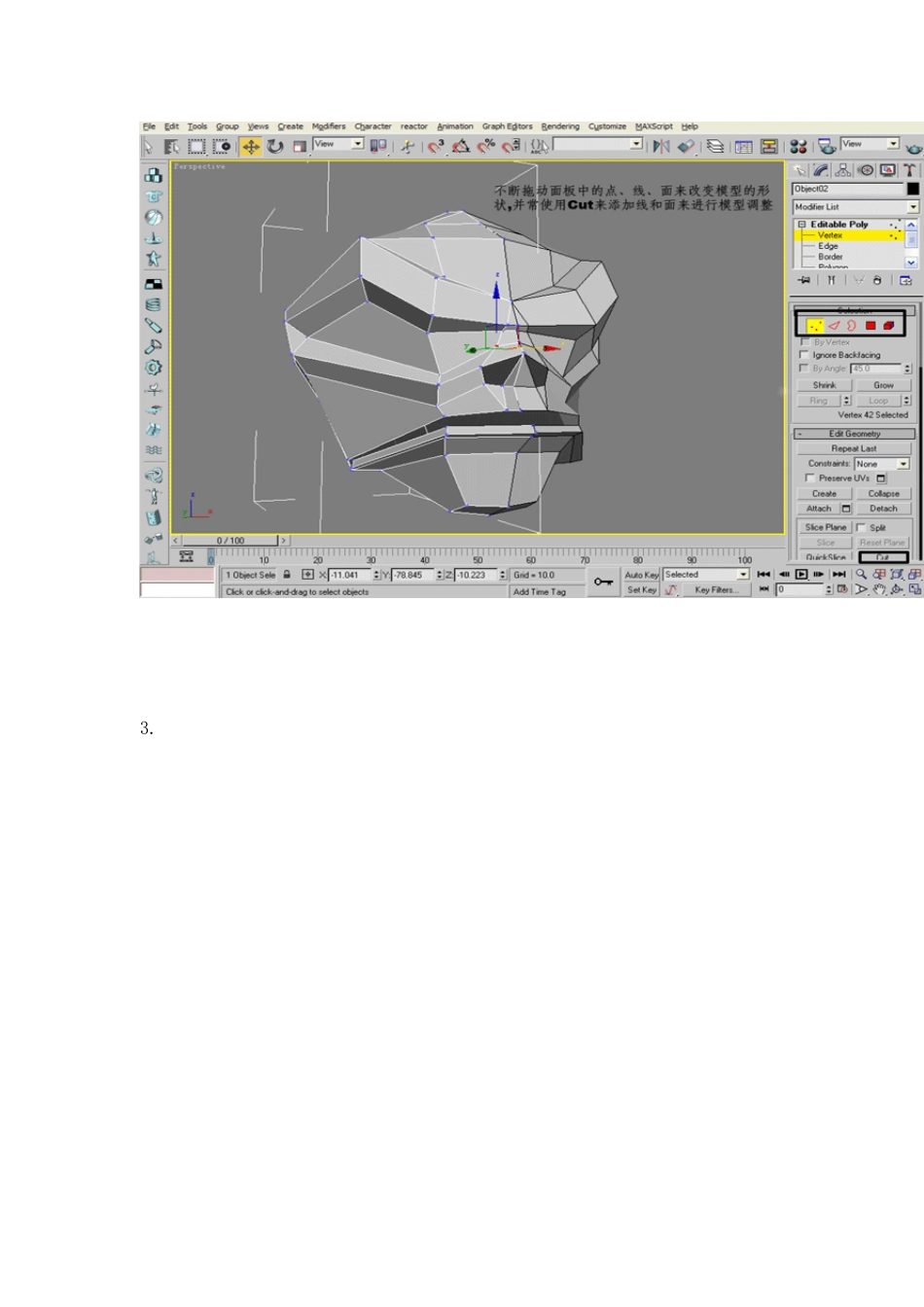Select the Border sub-object level icon
Screen dimensions: 924x1307
[x=852, y=326]
